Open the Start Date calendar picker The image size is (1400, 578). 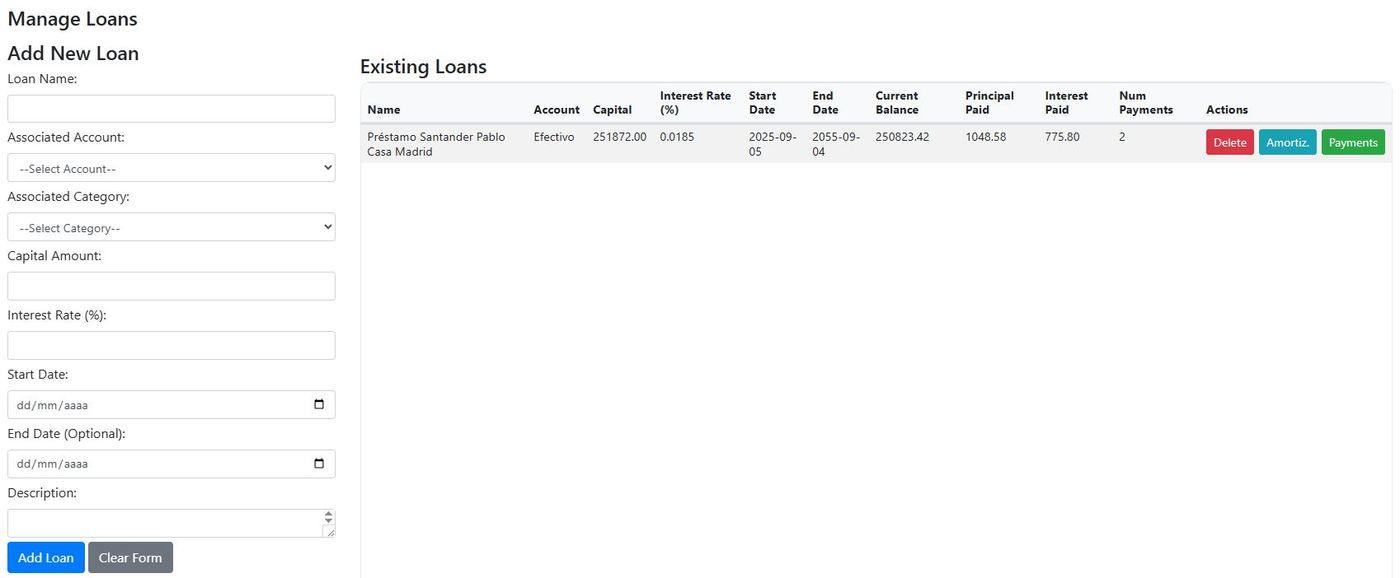pos(318,404)
